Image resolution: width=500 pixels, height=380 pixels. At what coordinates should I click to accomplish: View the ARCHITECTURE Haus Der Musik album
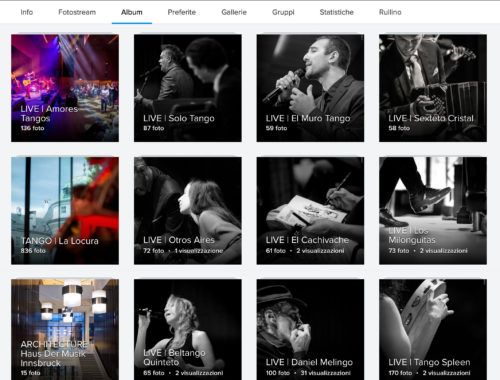pos(65,330)
